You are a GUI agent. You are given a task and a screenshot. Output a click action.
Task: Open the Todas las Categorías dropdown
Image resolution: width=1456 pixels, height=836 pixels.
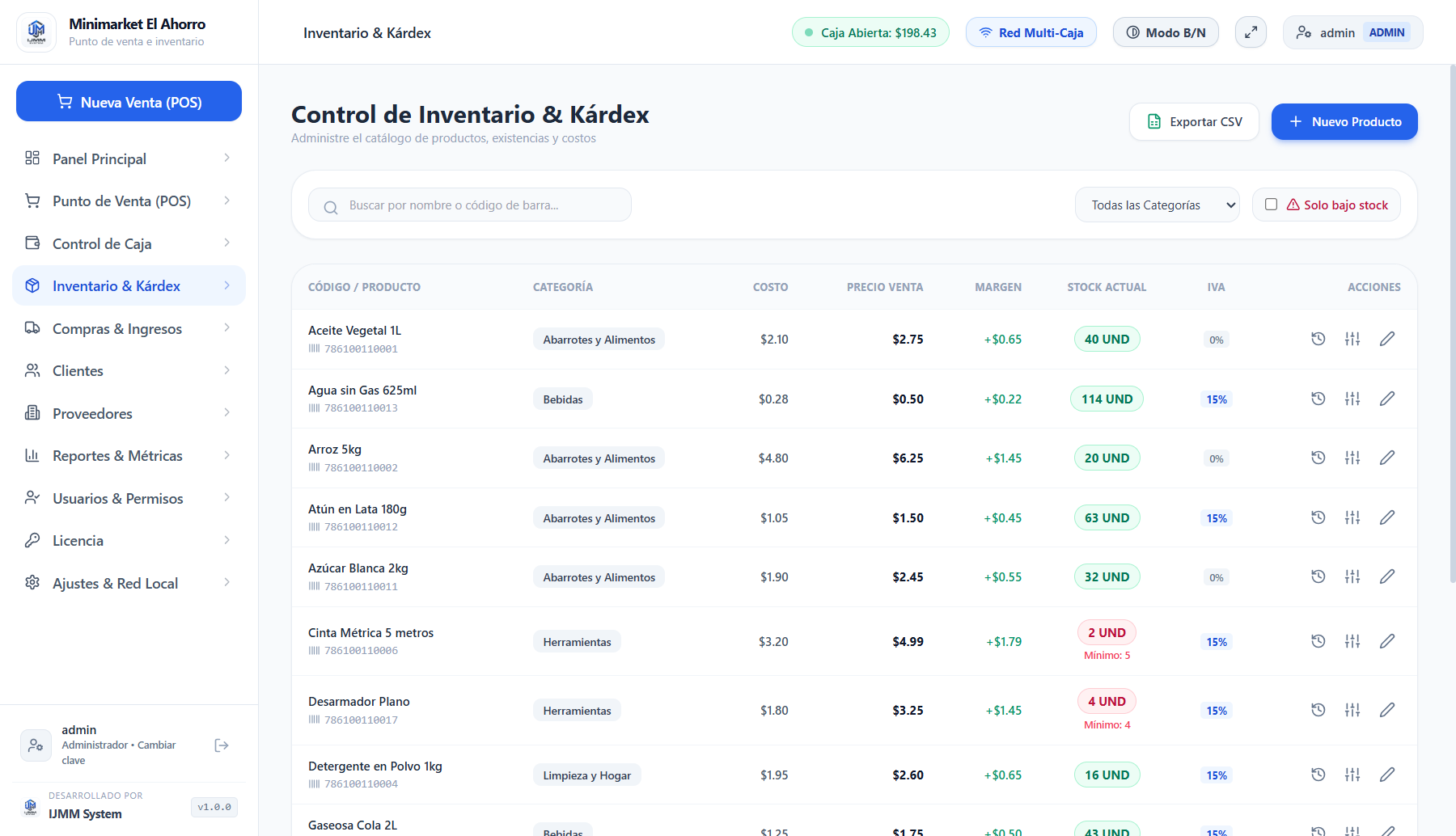coord(1157,205)
